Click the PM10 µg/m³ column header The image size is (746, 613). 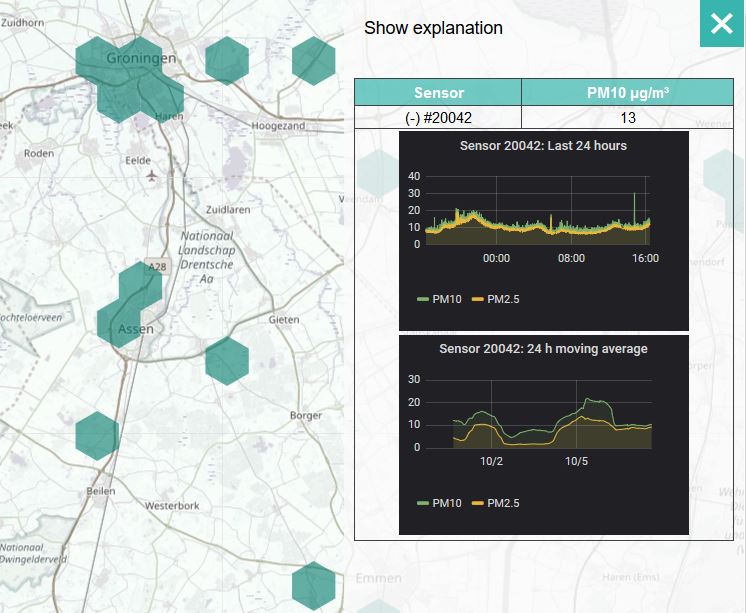click(x=628, y=92)
